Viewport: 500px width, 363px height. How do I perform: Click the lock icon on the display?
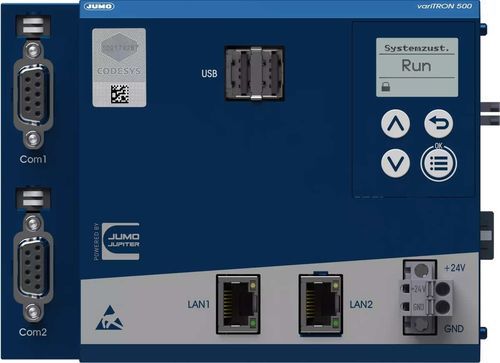[x=386, y=87]
